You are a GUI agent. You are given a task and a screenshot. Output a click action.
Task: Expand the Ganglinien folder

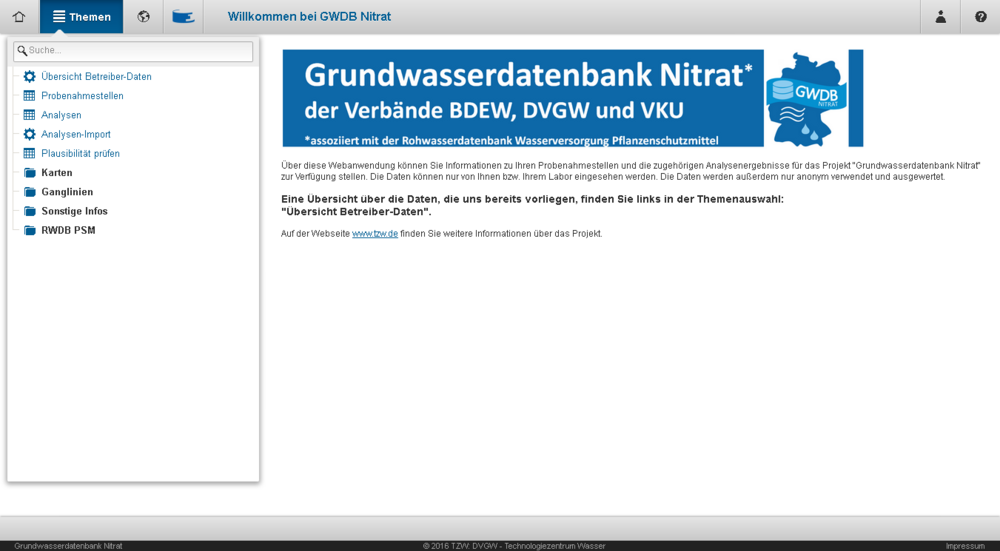click(x=66, y=192)
